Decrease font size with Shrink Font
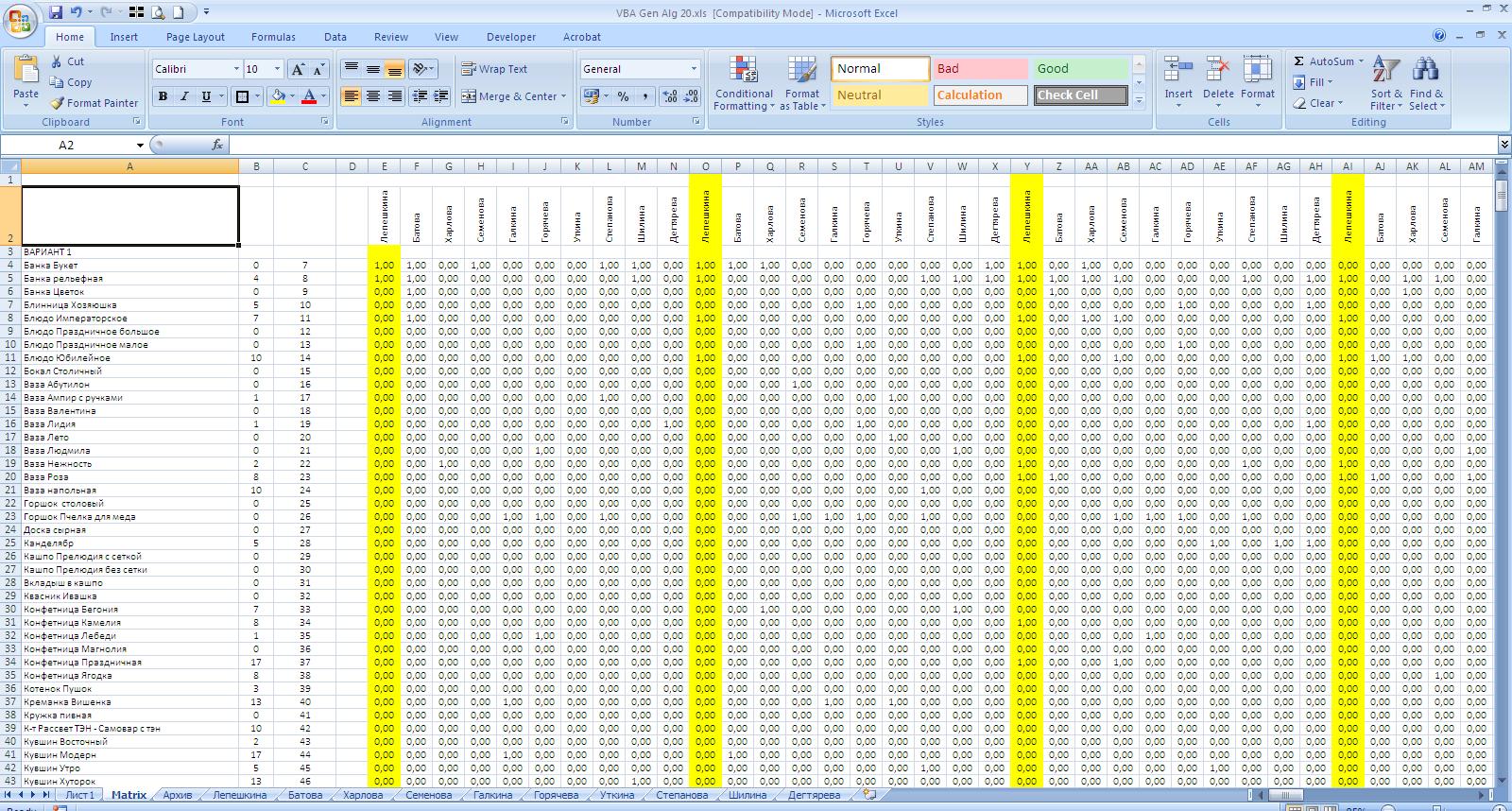This screenshot has height=811, width=1512. click(x=318, y=69)
